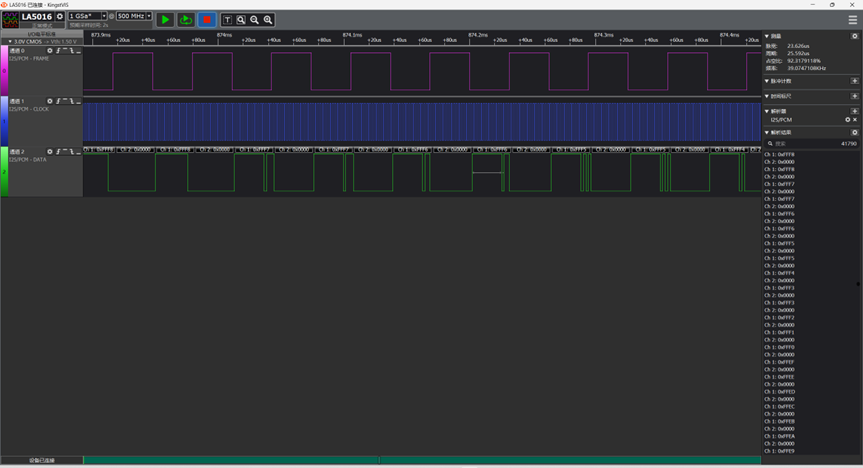This screenshot has width=863, height=468.
Task: Open channel 1 settings gear
Action: (x=50, y=101)
